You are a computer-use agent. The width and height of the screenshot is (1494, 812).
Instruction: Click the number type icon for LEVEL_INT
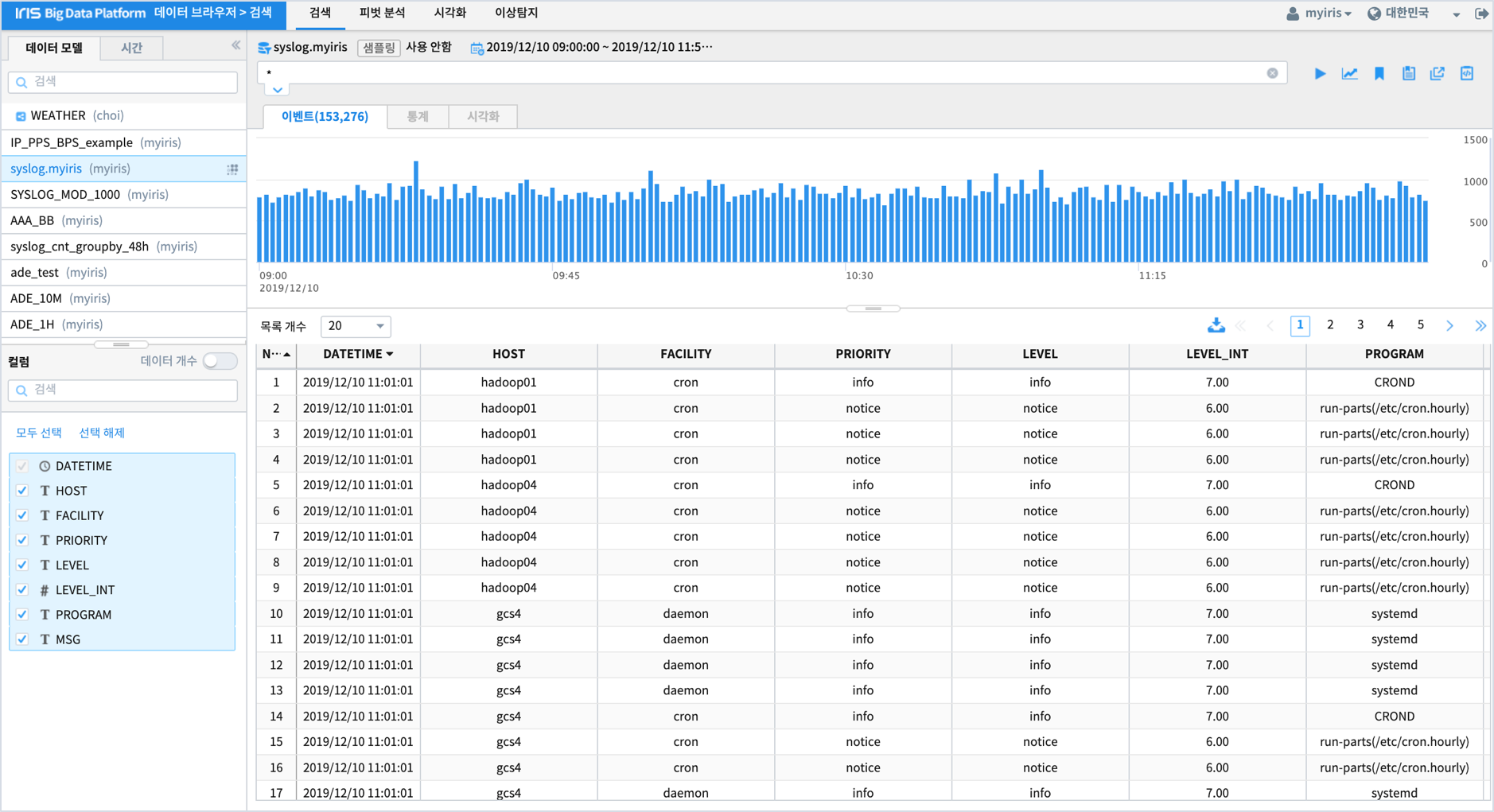click(45, 590)
